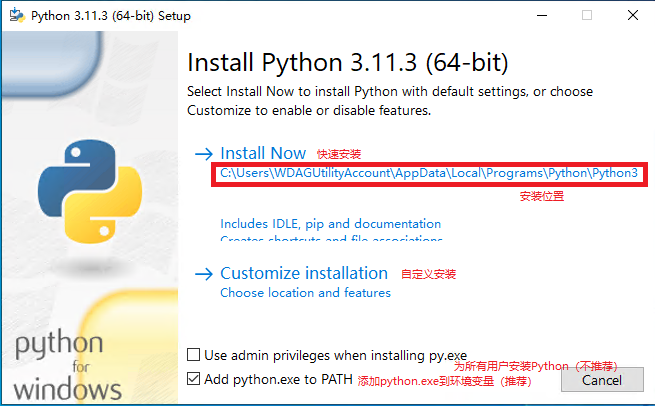The width and height of the screenshot is (655, 406).
Task: Cancel the Python setup
Action: [x=602, y=380]
